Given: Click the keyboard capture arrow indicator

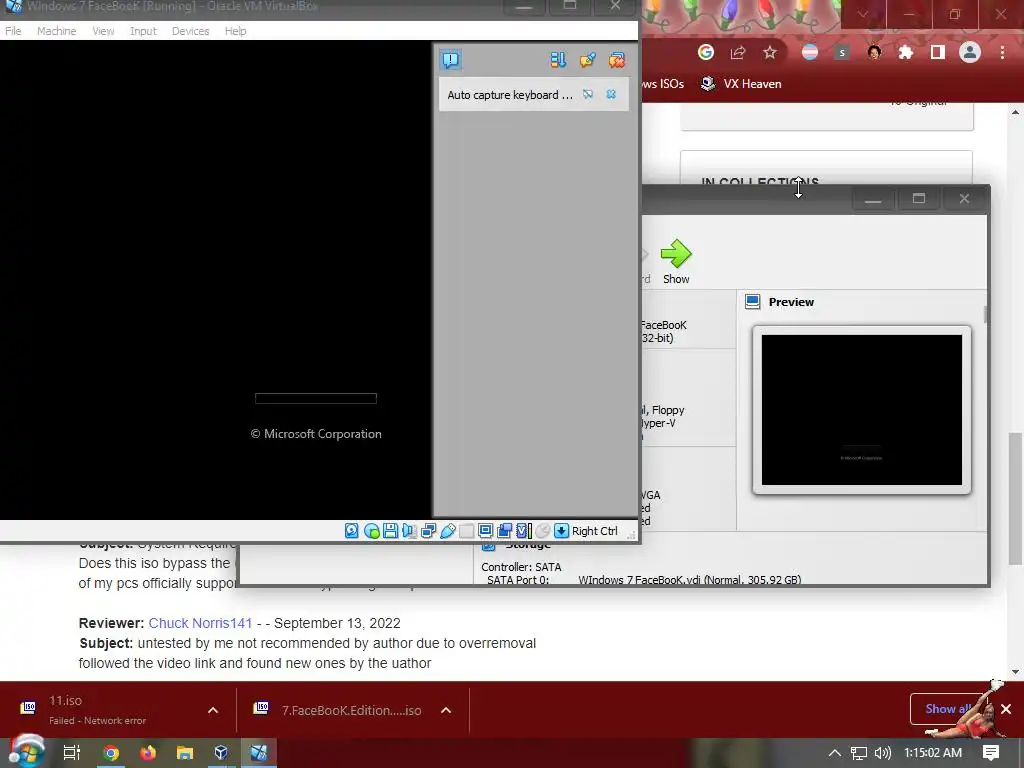Looking at the screenshot, I should [561, 531].
